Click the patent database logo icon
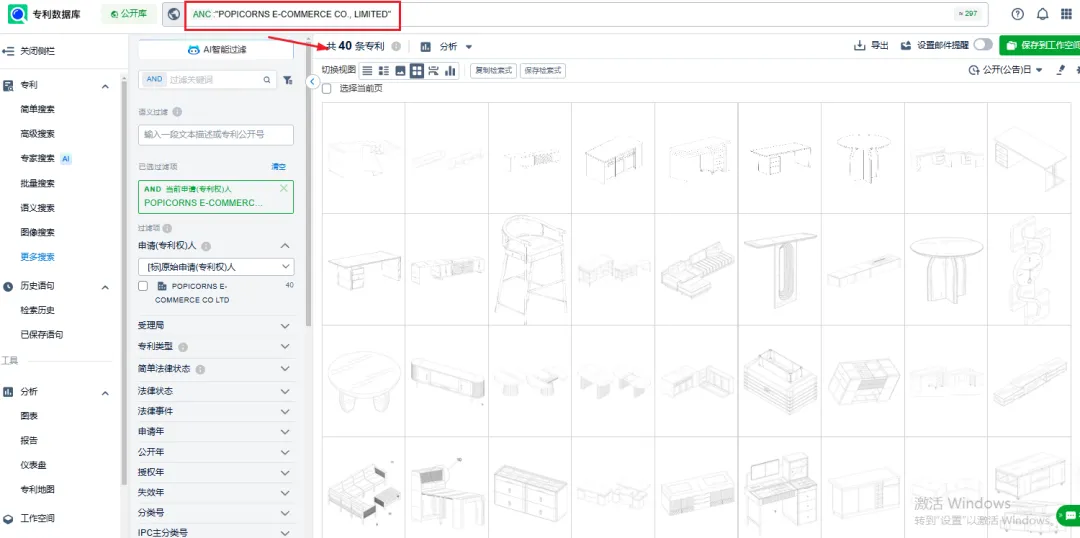The image size is (1080, 538). pos(18,14)
